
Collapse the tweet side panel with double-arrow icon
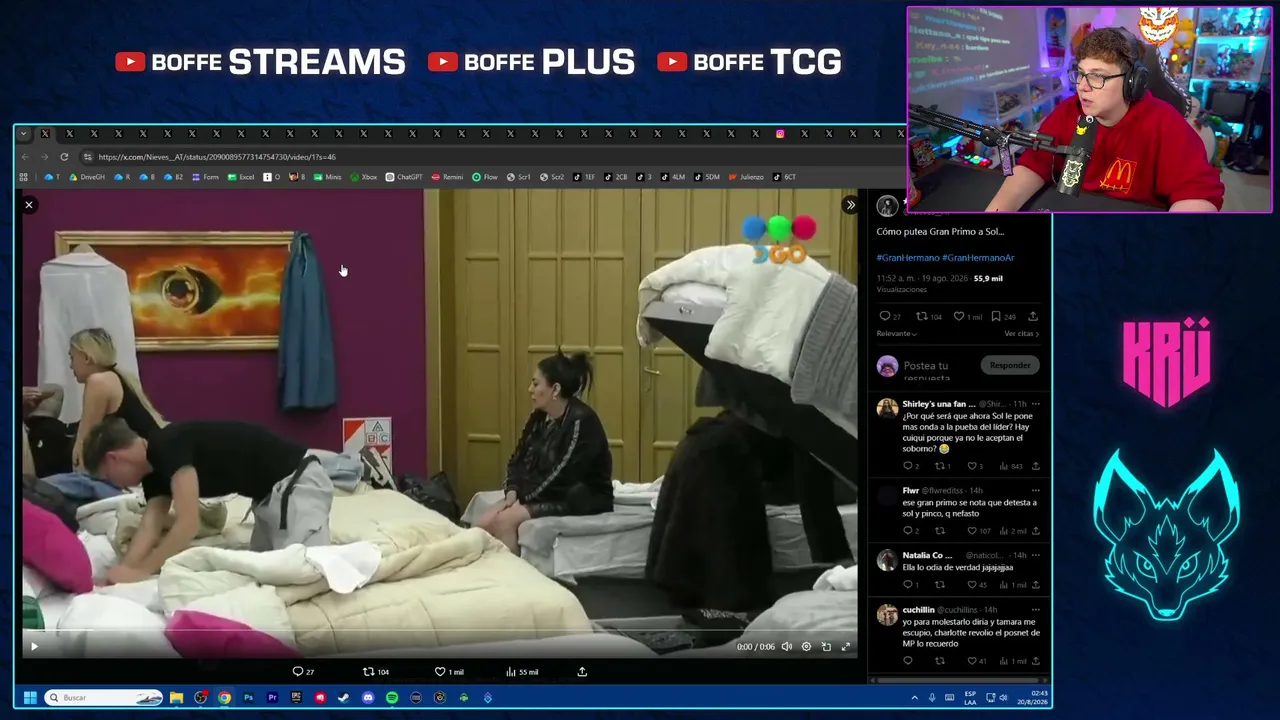(850, 205)
